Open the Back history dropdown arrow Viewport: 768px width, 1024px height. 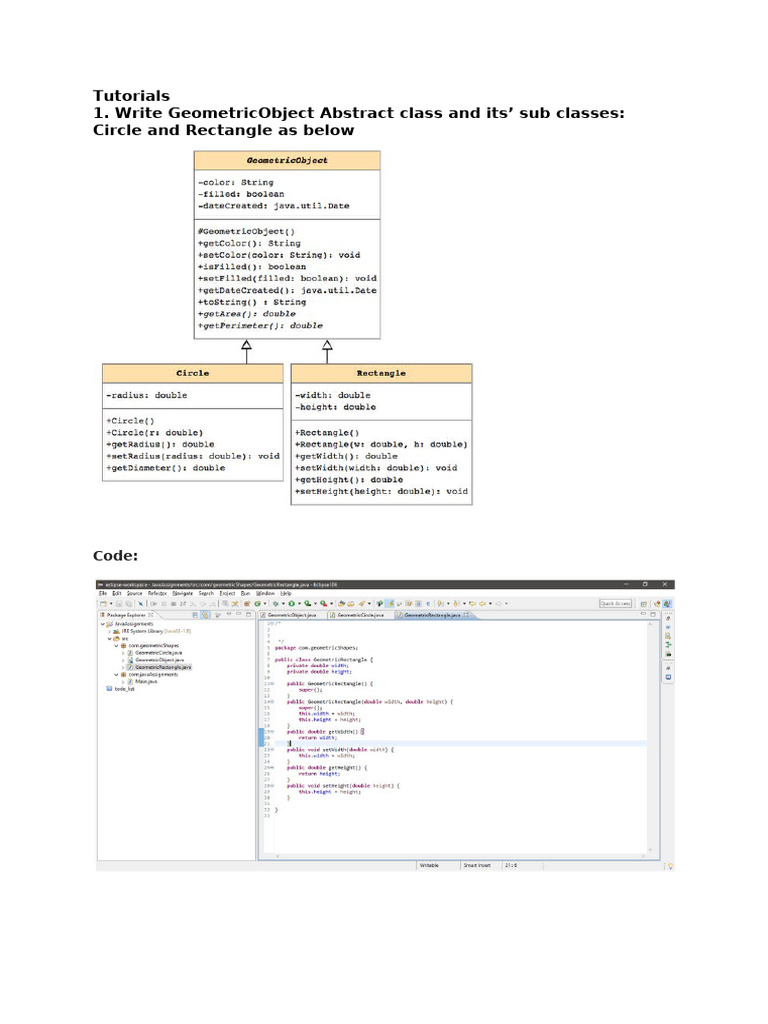click(x=490, y=603)
